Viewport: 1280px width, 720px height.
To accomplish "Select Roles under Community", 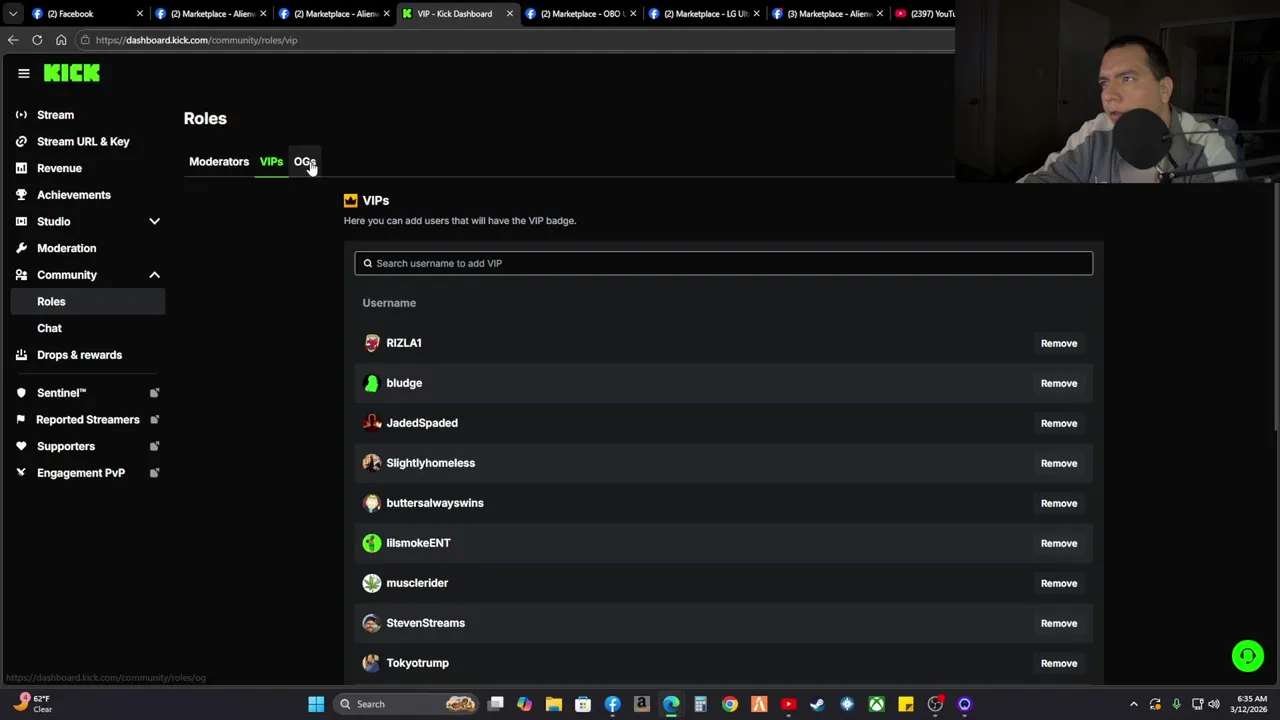I will (88, 302).
